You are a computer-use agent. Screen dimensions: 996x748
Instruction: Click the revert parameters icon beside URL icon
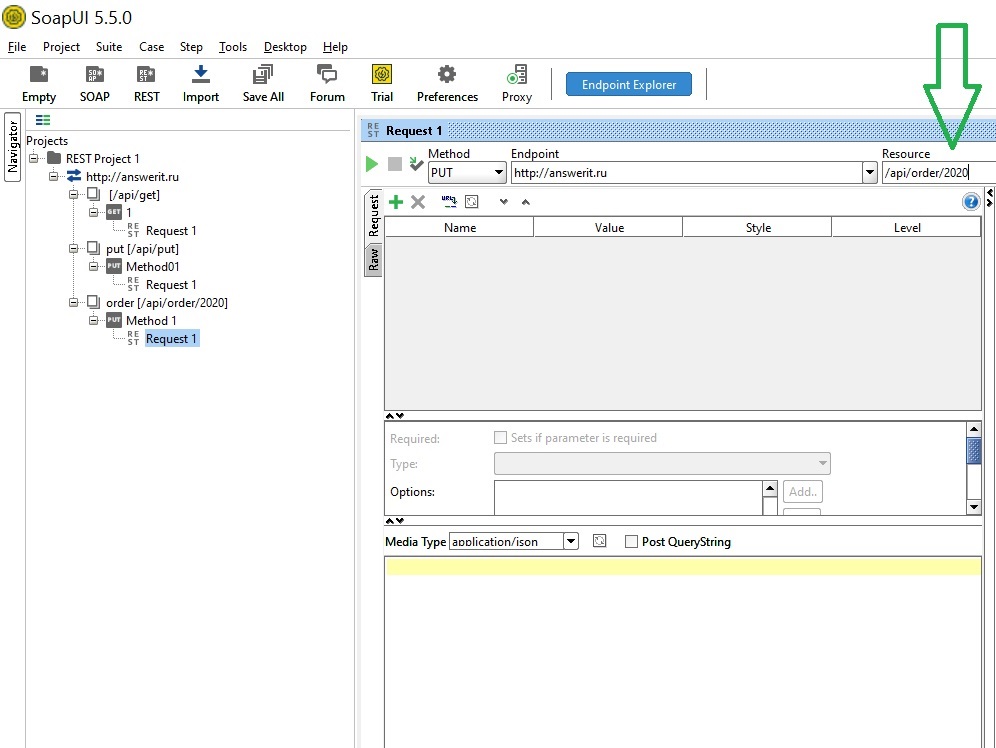[x=472, y=201]
